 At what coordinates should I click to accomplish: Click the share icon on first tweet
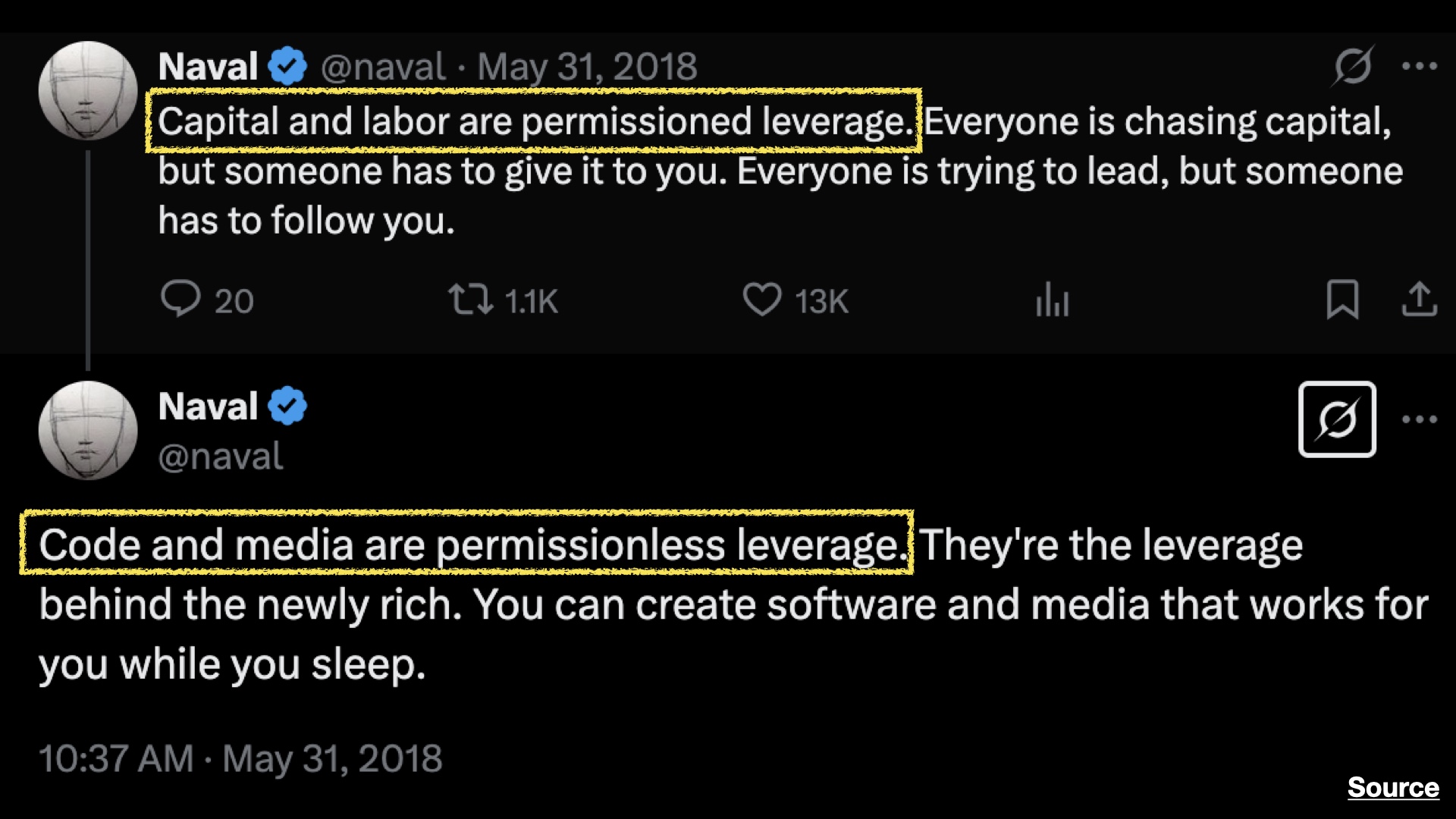point(1419,300)
